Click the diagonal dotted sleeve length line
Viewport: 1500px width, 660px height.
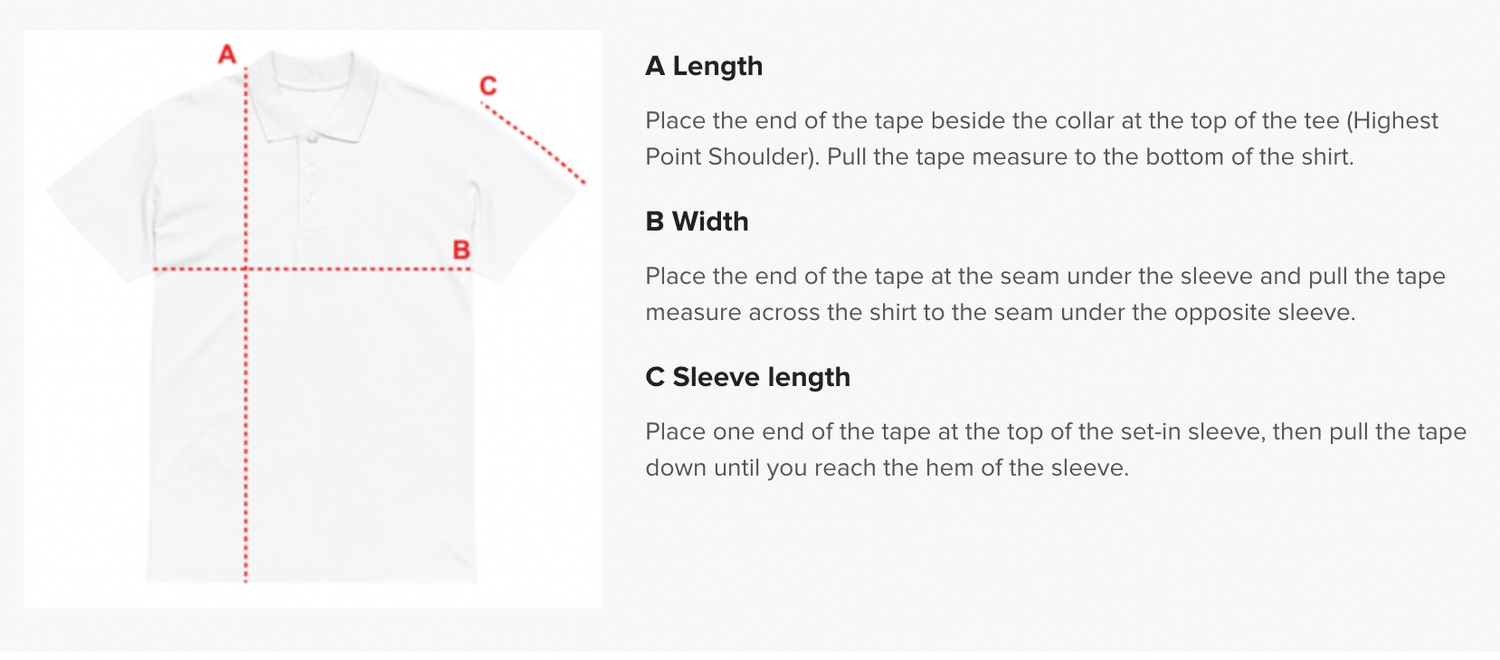533,142
